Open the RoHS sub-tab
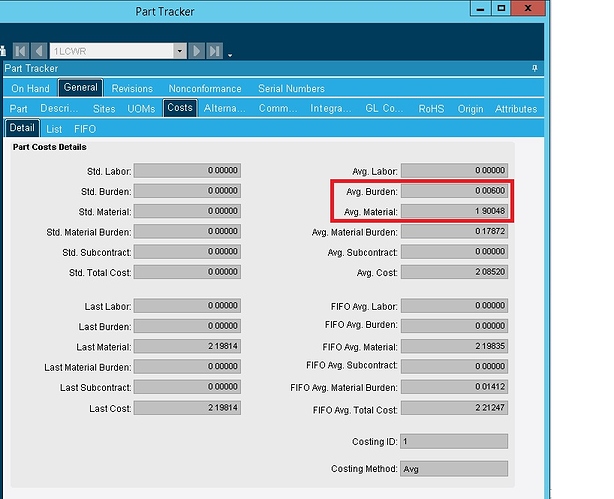Screen dimensions: 614x499 (x=431, y=108)
